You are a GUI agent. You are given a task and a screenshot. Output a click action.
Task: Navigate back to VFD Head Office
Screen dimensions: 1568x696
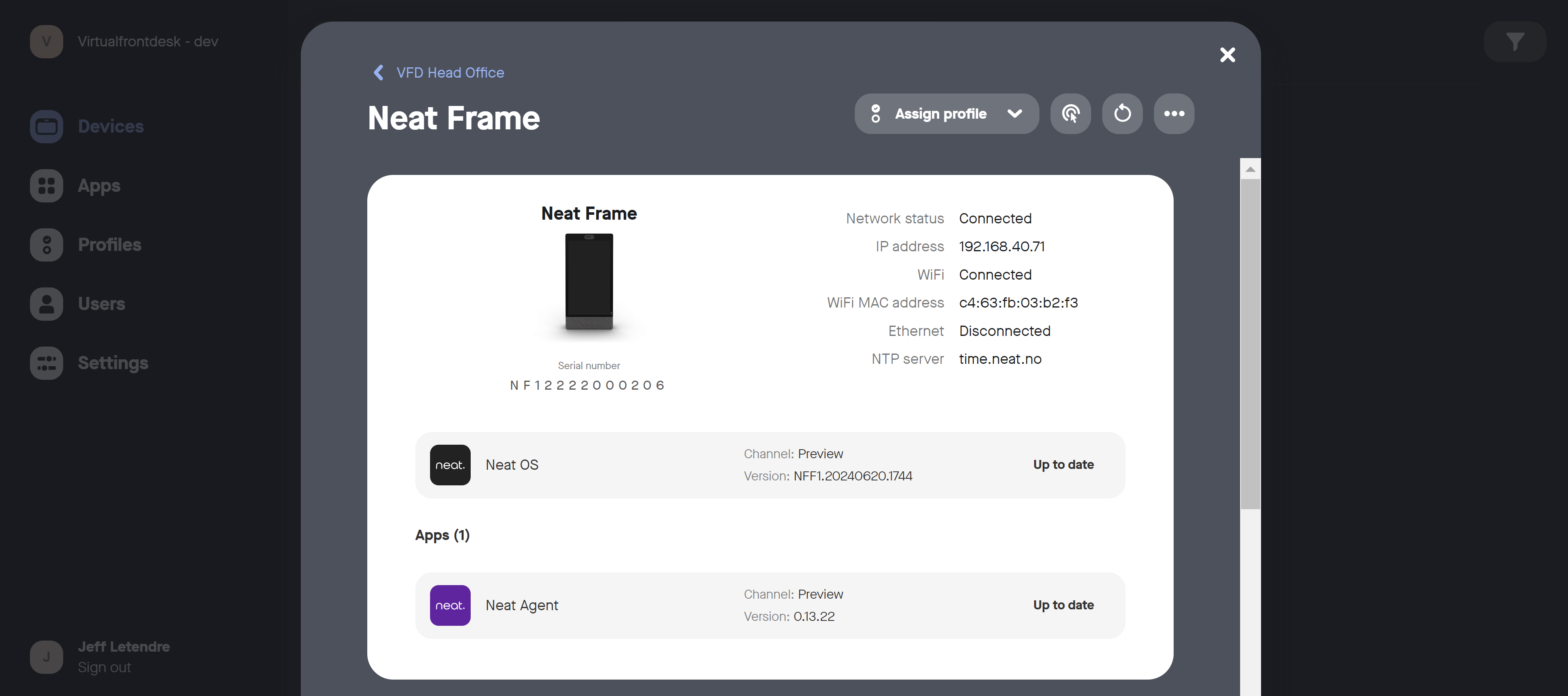[451, 72]
